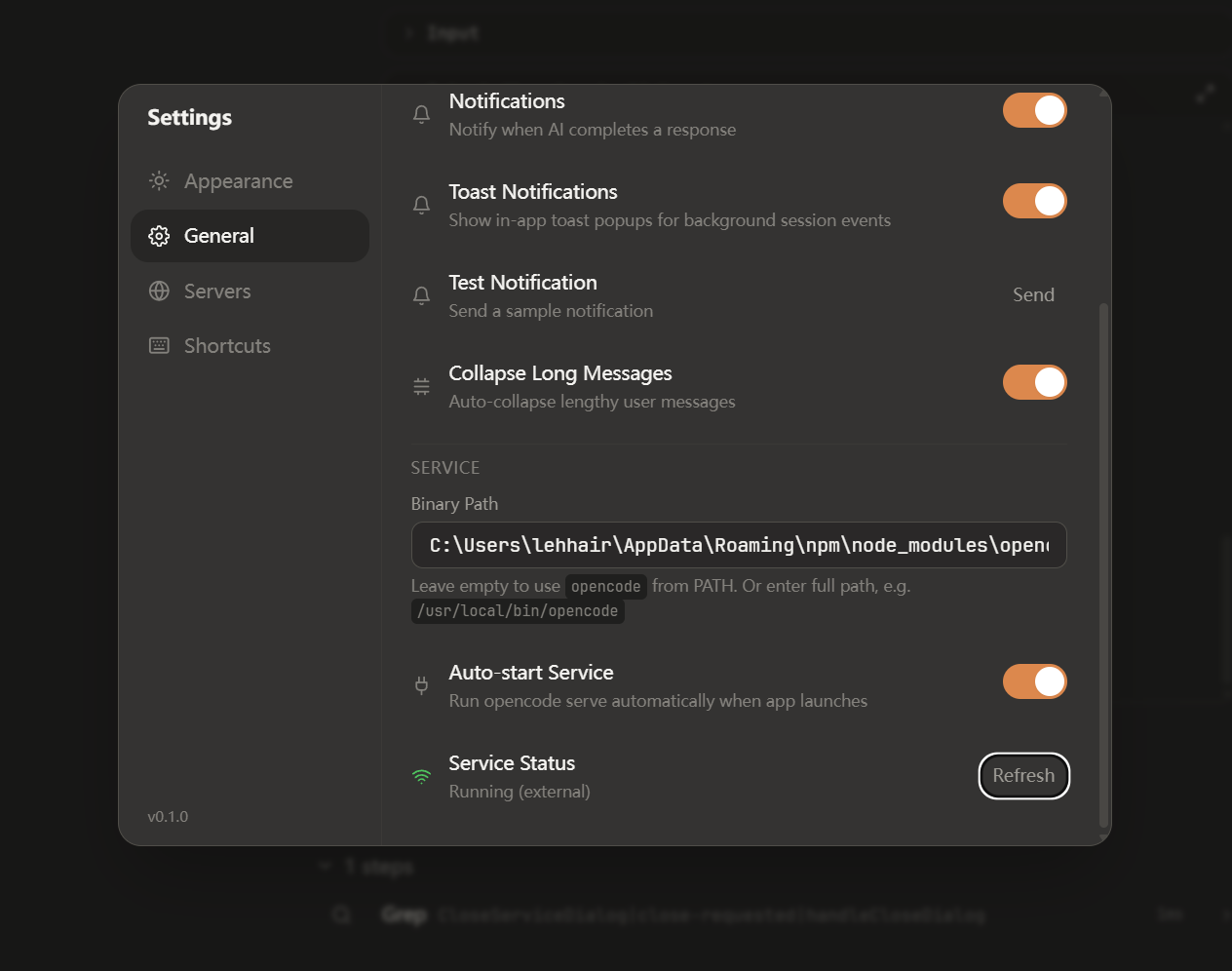Image resolution: width=1232 pixels, height=971 pixels.
Task: Click the Service Status heading
Action: [512, 763]
